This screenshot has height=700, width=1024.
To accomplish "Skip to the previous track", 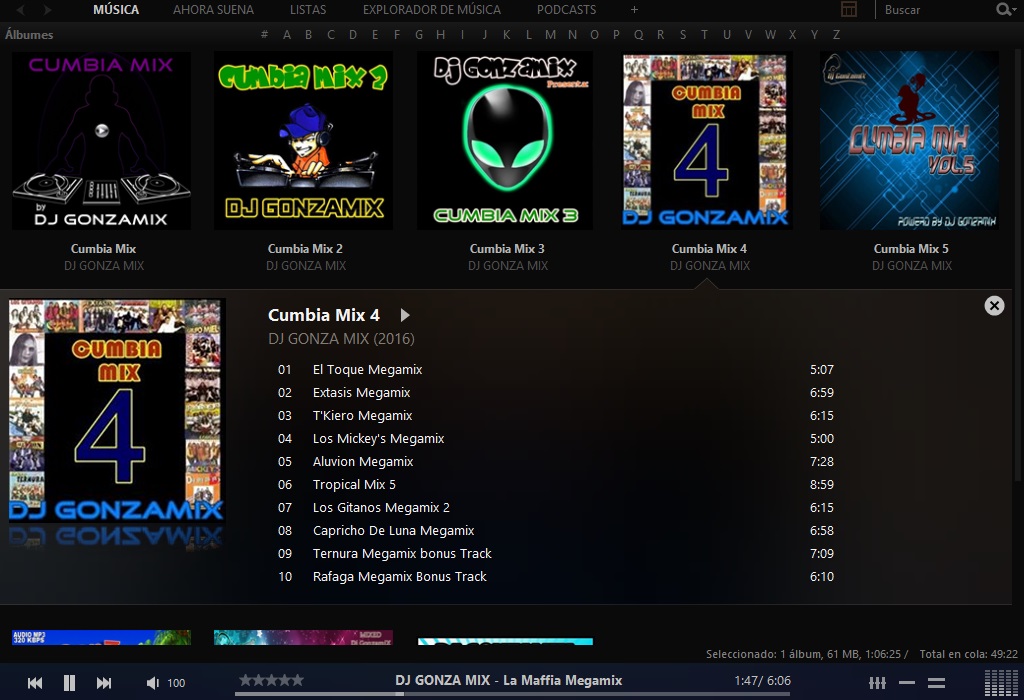I will (35, 683).
